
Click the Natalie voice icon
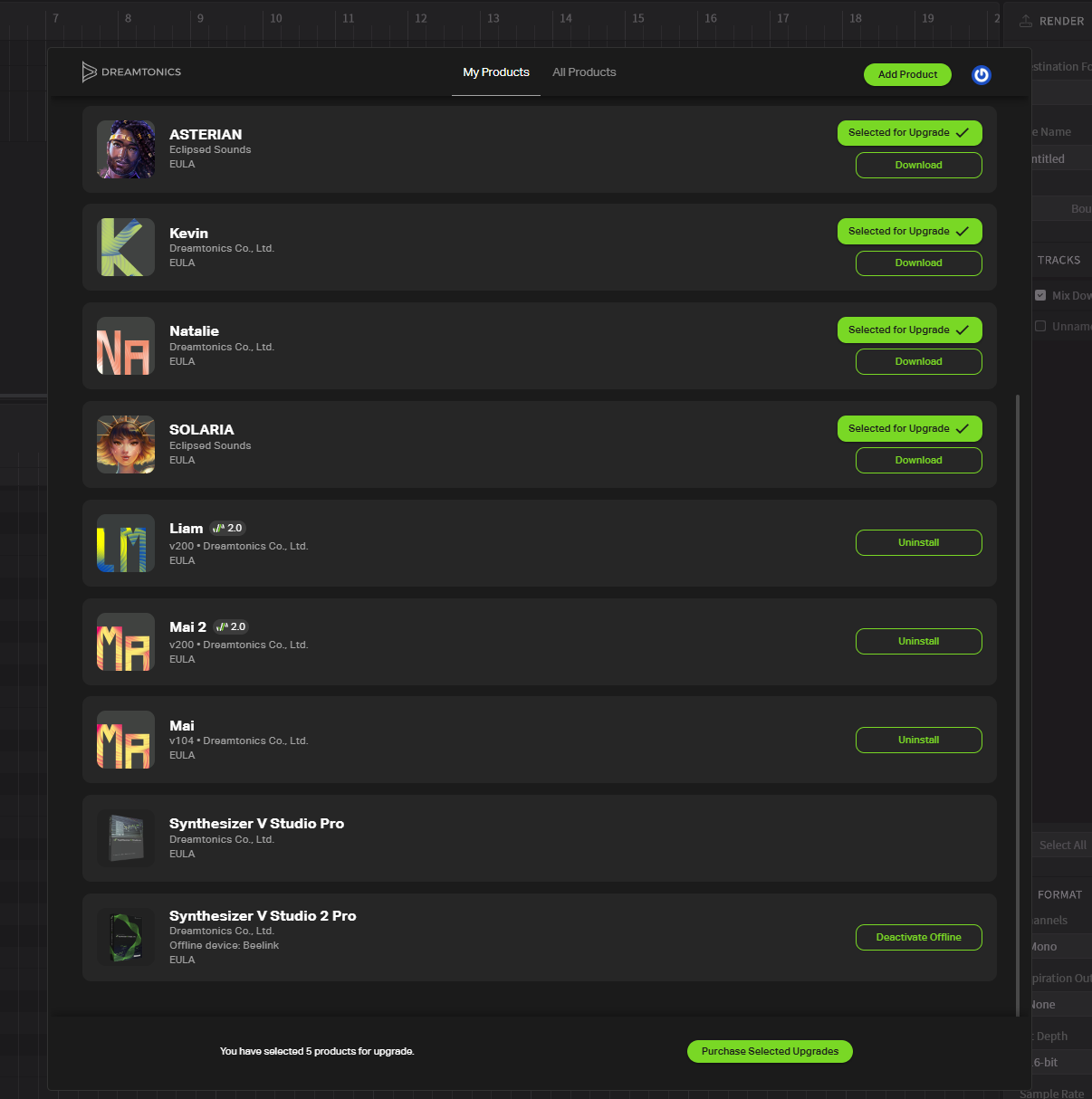click(x=126, y=346)
